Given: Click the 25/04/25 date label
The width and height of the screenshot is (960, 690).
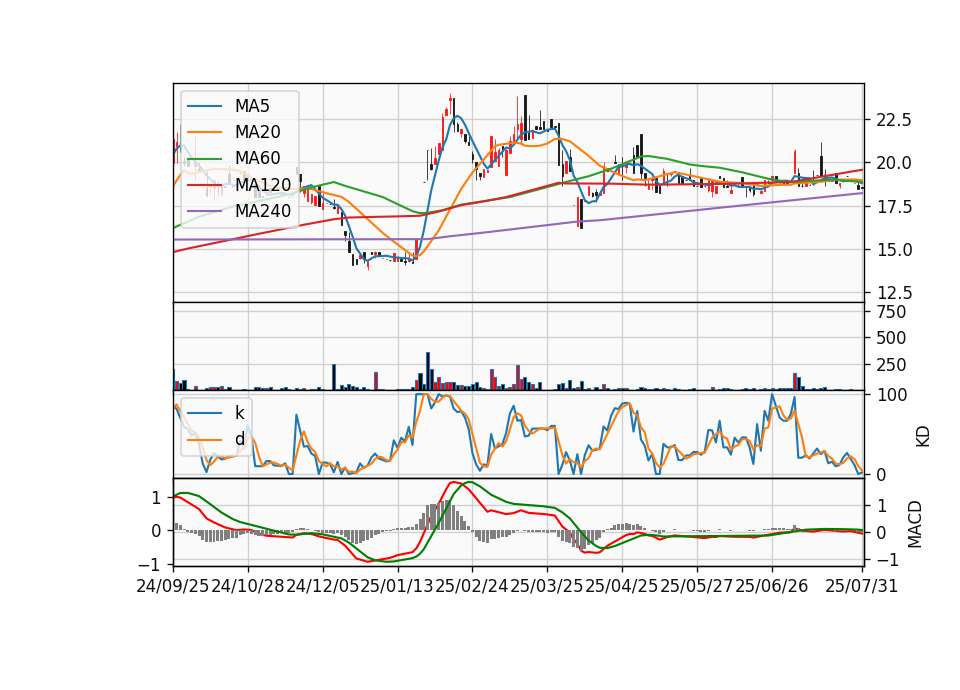Looking at the screenshot, I should point(622,586).
